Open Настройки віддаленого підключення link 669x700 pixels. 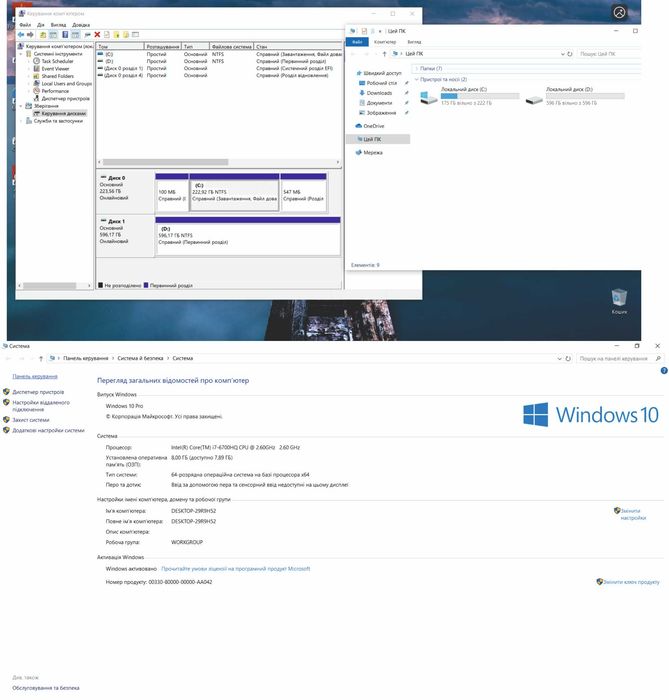pyautogui.click(x=41, y=406)
